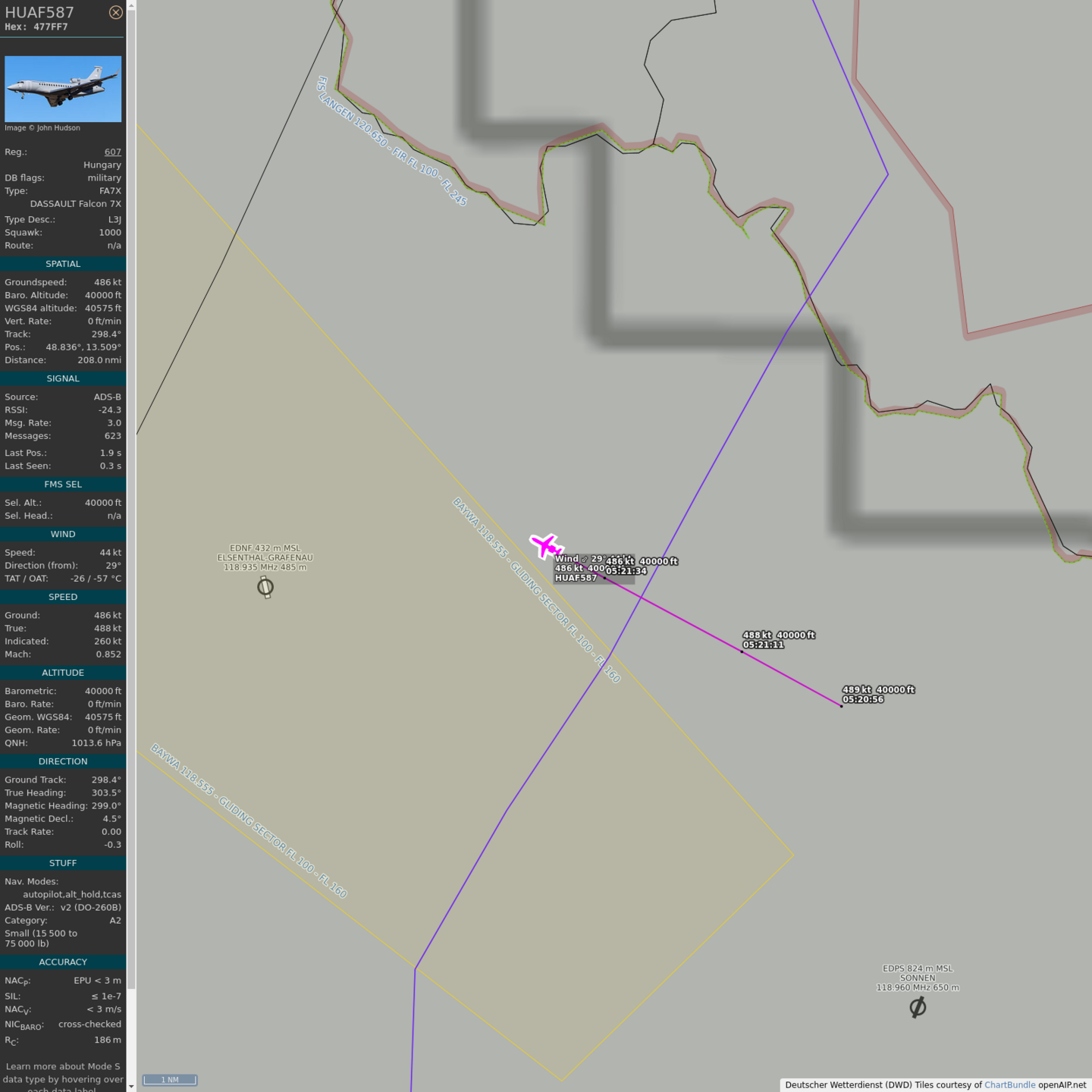Close the HUAF587 aircraft info panel

[115, 12]
